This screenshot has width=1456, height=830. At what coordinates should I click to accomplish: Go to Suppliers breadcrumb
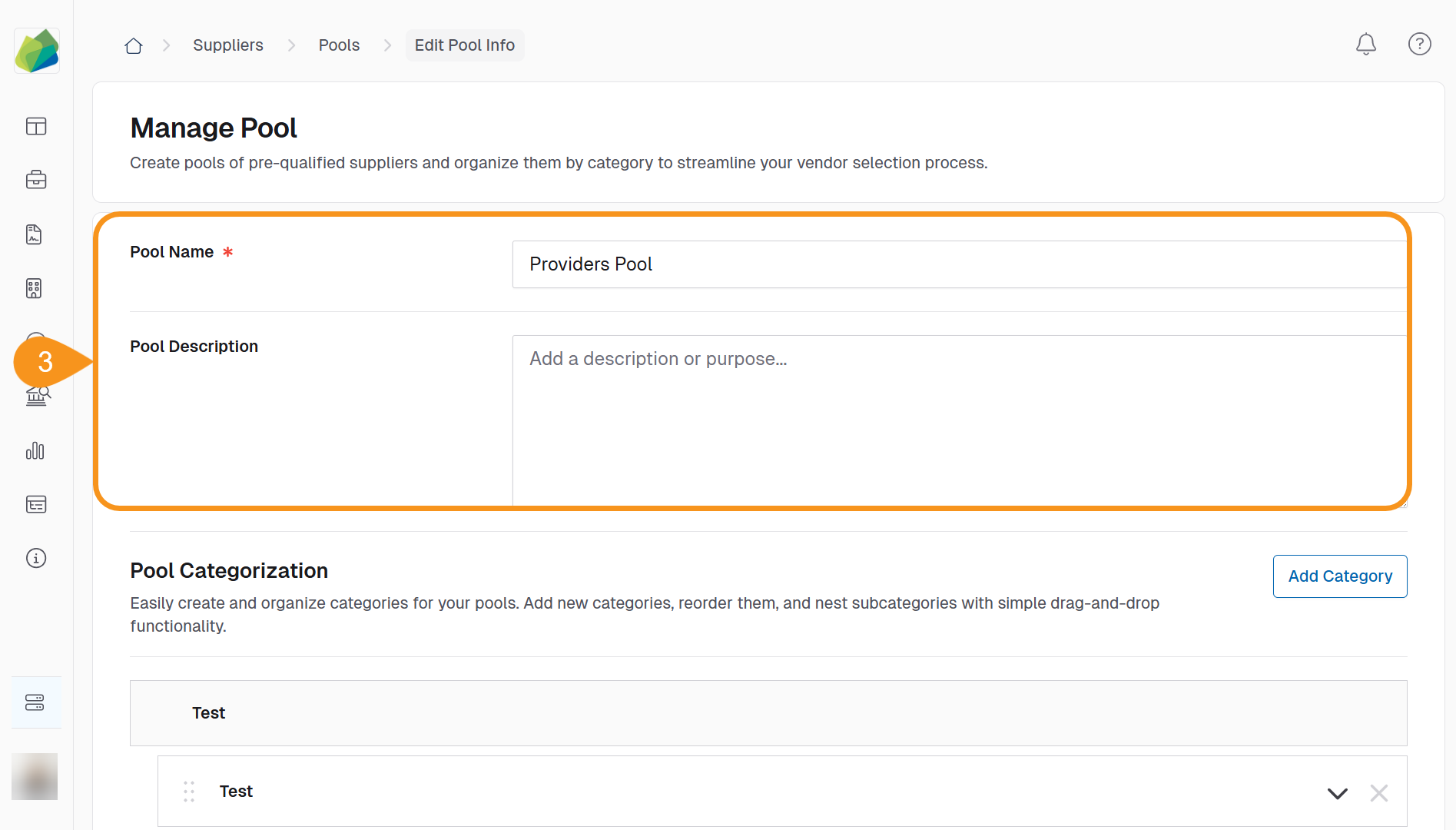coord(227,45)
